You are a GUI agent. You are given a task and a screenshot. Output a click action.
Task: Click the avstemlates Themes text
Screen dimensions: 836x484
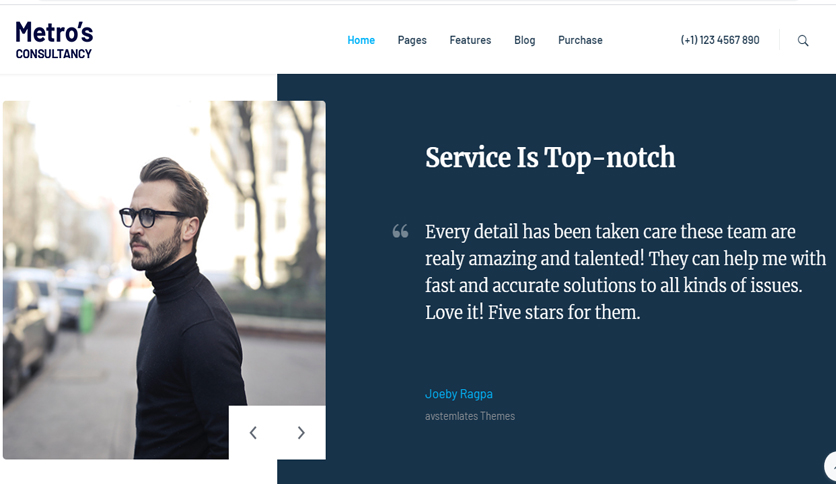470,416
